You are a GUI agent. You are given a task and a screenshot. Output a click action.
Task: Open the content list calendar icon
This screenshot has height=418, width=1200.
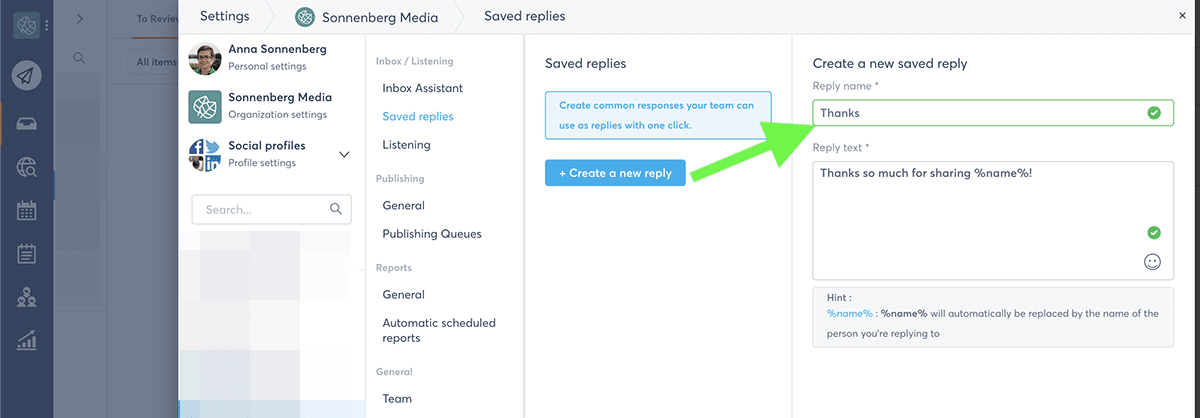(x=27, y=254)
